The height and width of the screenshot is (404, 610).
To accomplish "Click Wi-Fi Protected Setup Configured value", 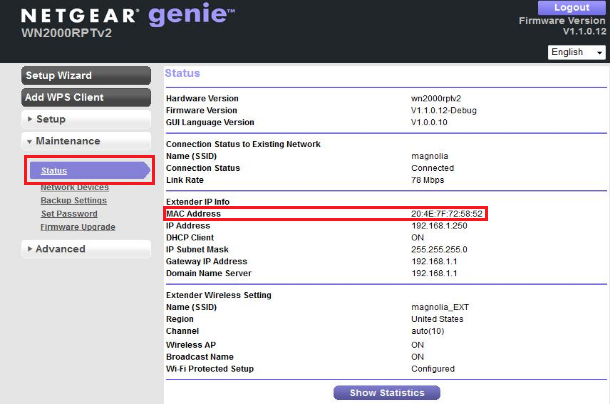I will [433, 369].
